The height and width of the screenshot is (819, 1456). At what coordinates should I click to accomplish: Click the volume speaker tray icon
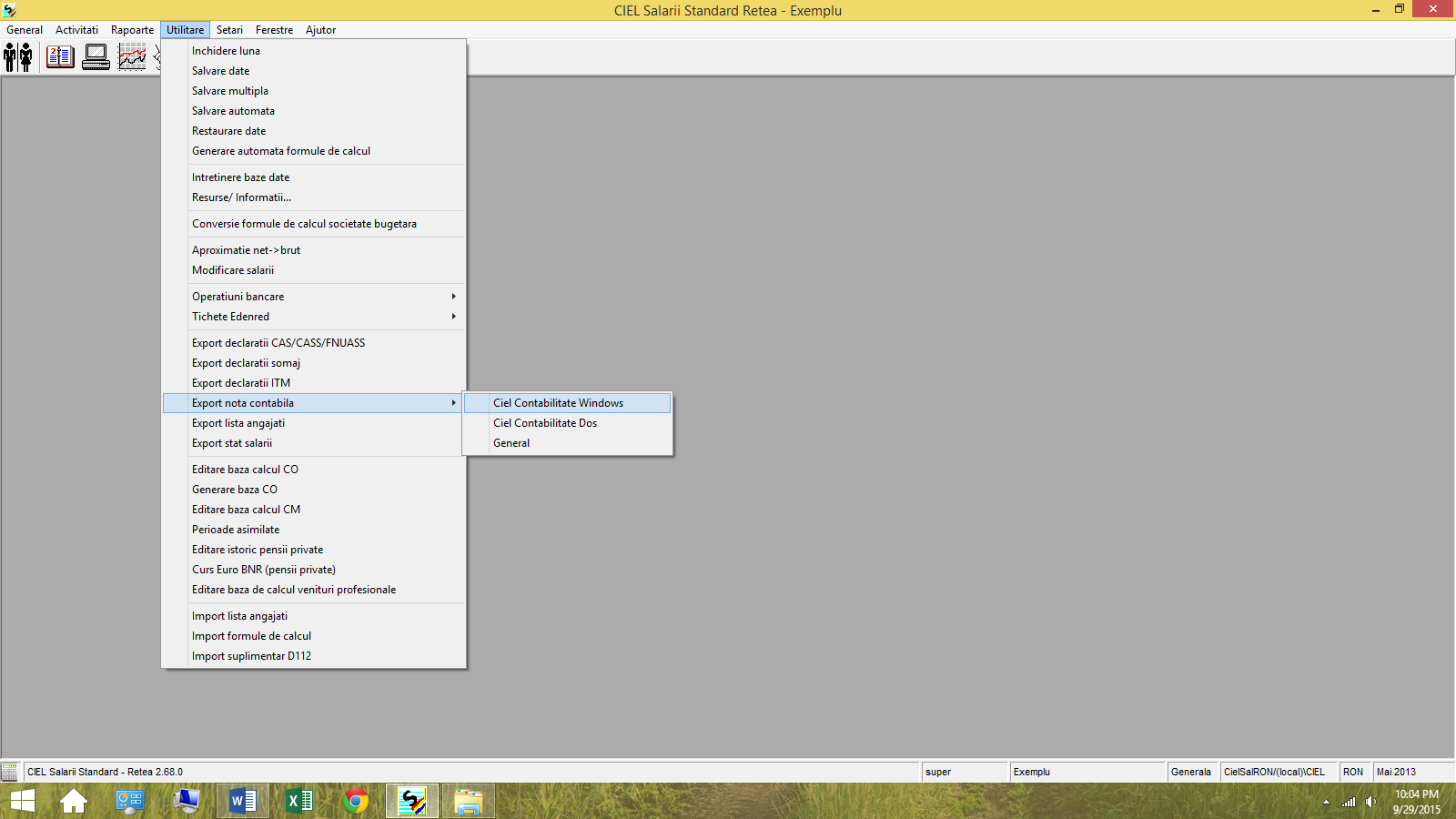[x=1370, y=802]
